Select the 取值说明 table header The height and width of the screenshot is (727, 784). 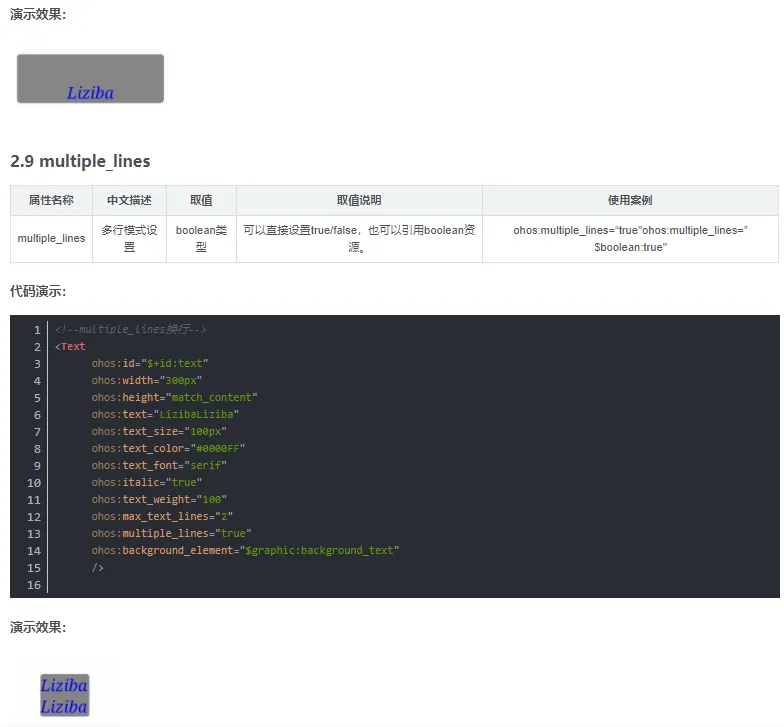coord(359,200)
